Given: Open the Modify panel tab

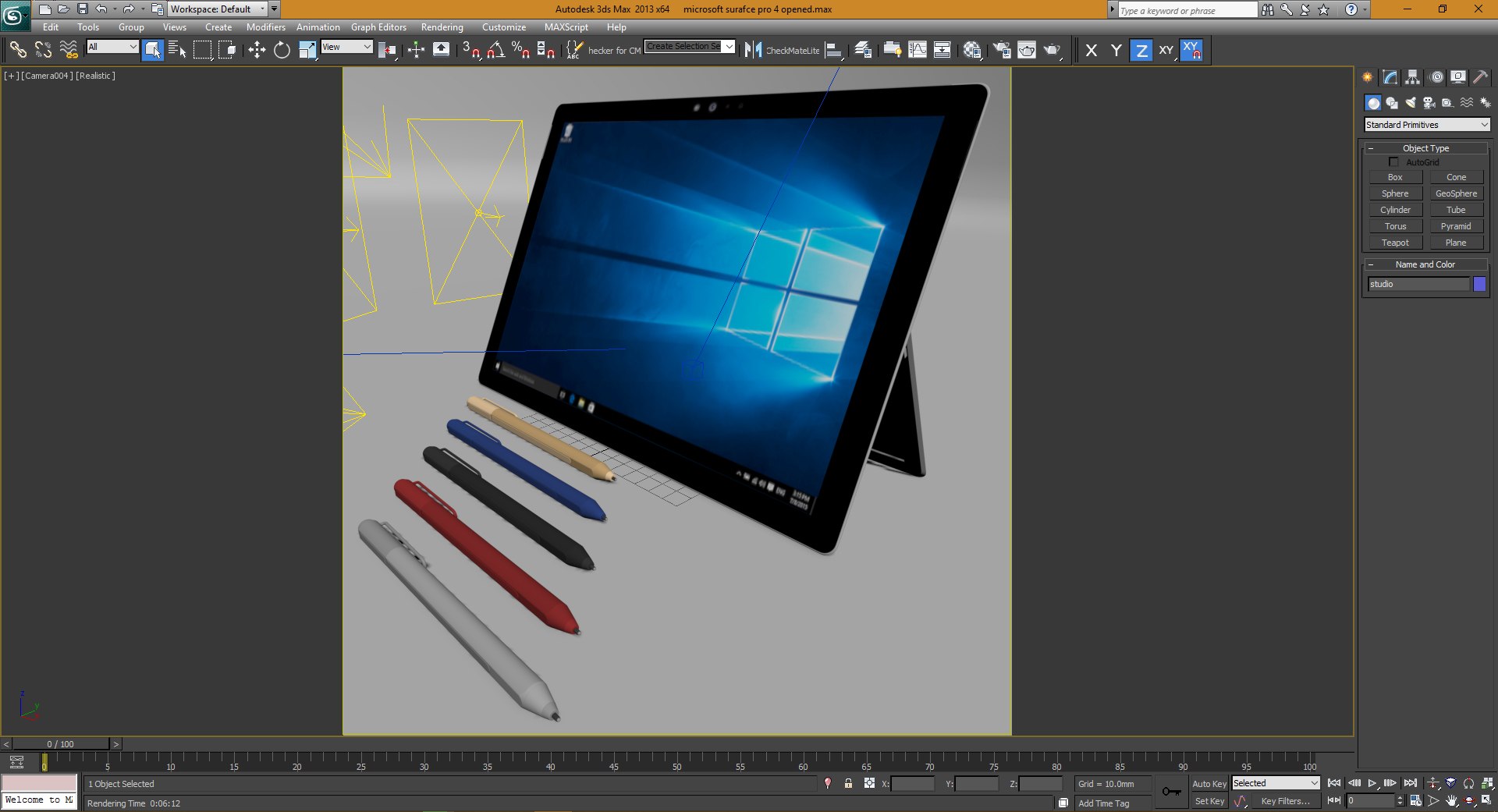Looking at the screenshot, I should pos(1390,76).
